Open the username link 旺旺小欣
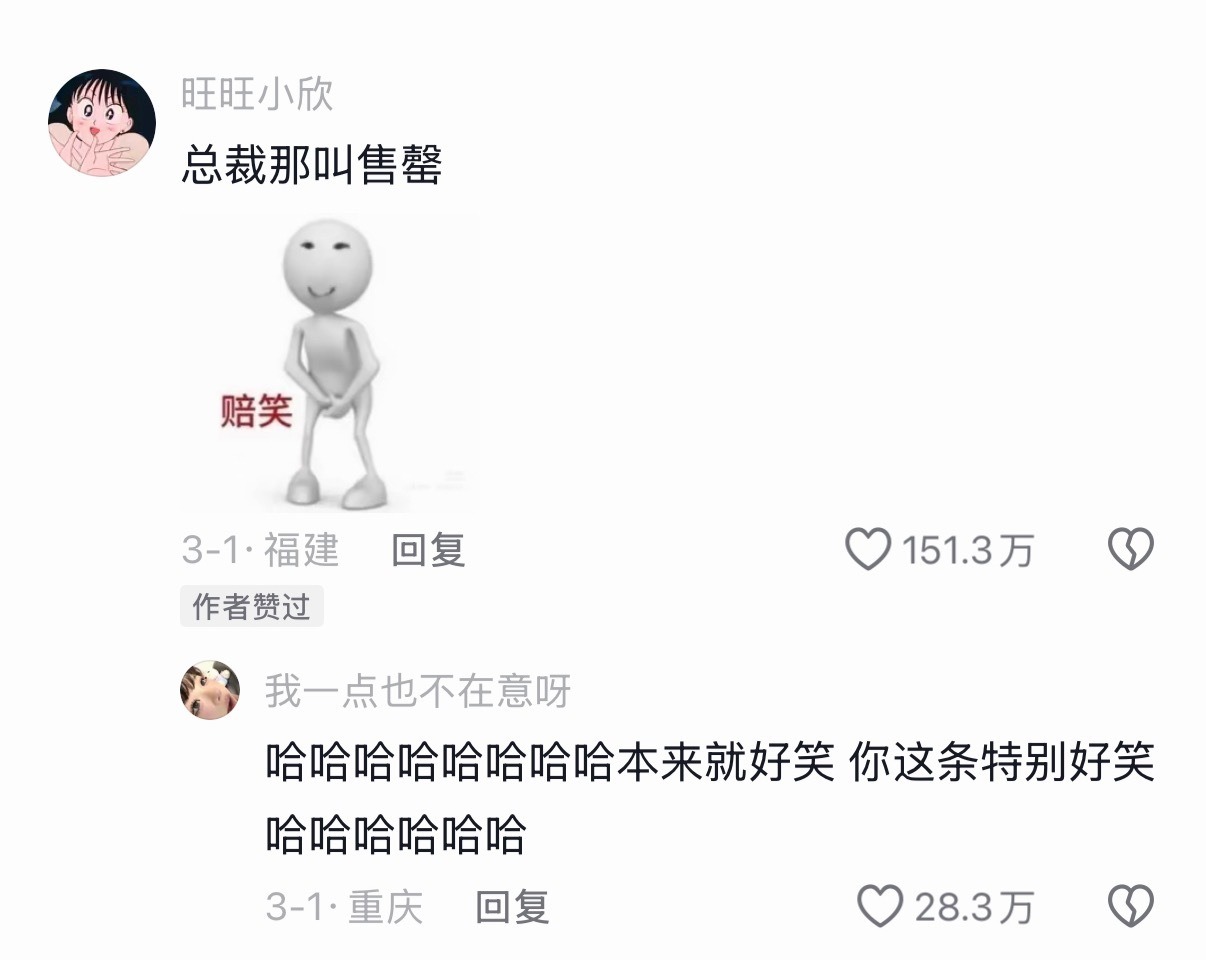1206x960 pixels. click(257, 94)
